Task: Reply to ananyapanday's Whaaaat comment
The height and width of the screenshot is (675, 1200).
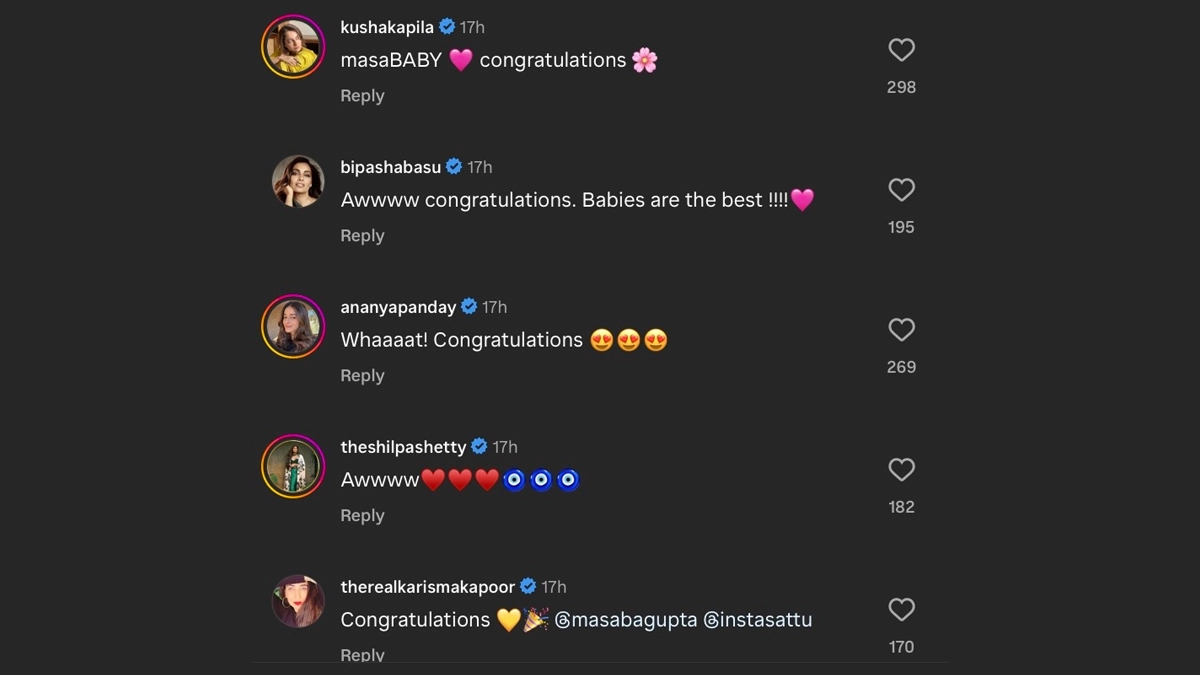Action: [362, 376]
